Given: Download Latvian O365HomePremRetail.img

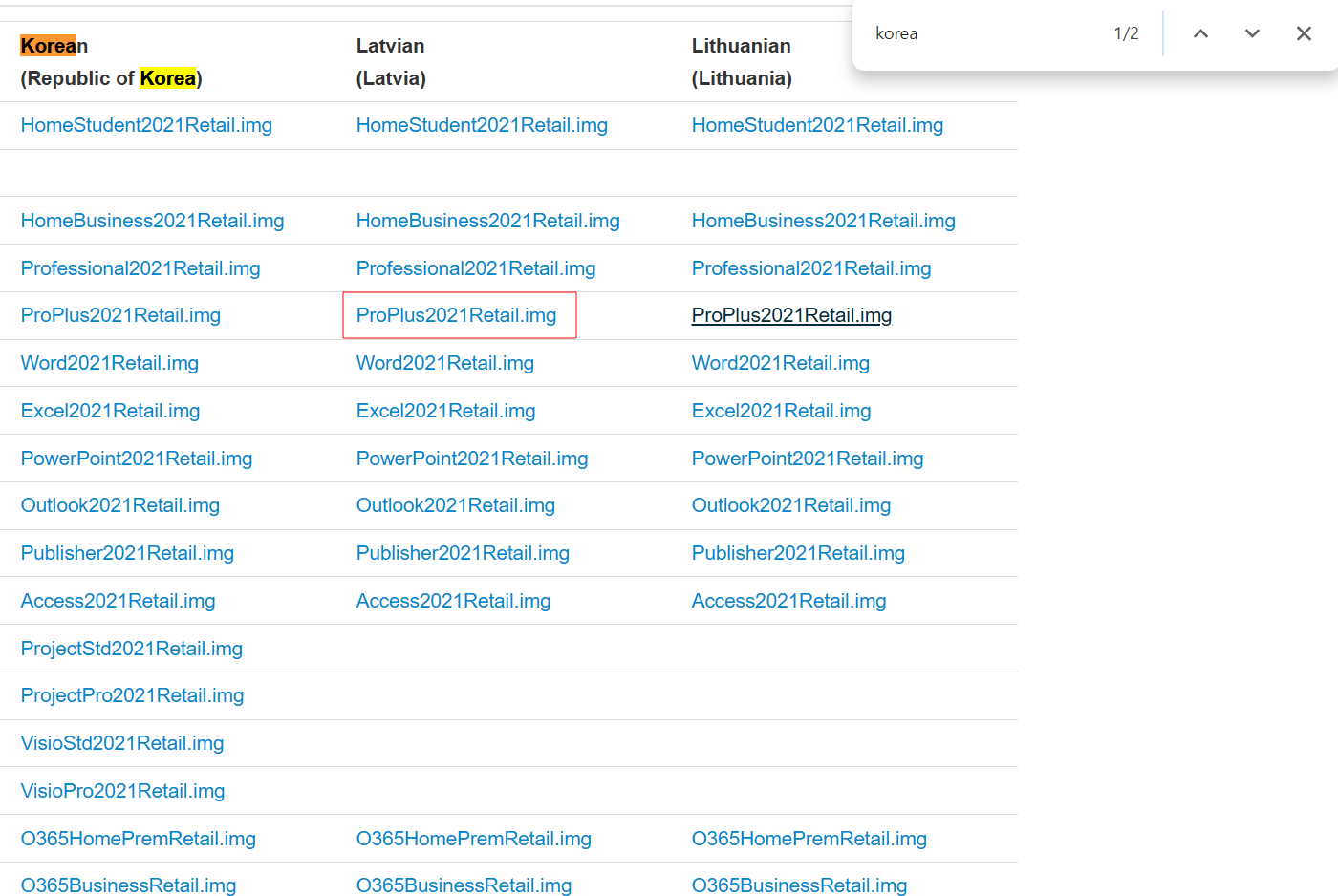Looking at the screenshot, I should coord(474,839).
